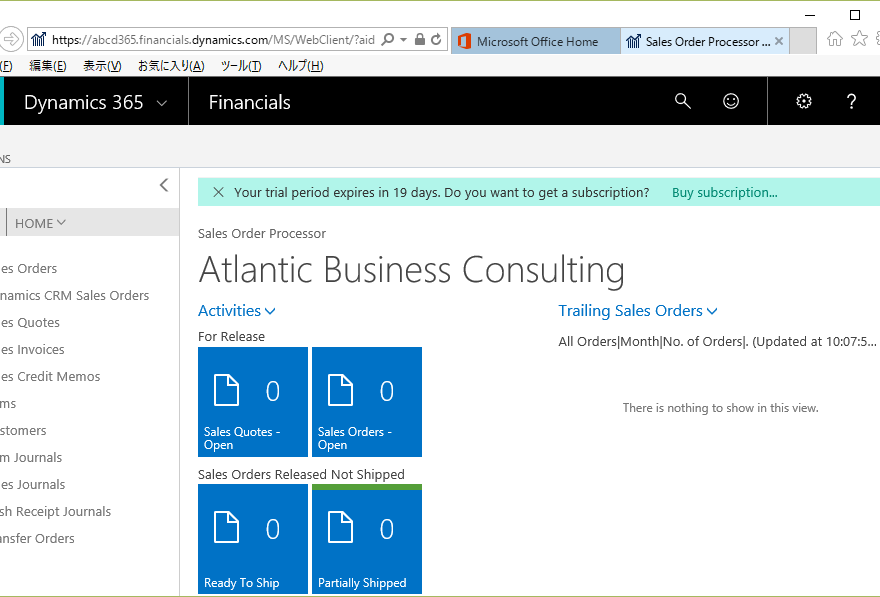Open the ヘルプ(H) menu

pyautogui.click(x=300, y=66)
